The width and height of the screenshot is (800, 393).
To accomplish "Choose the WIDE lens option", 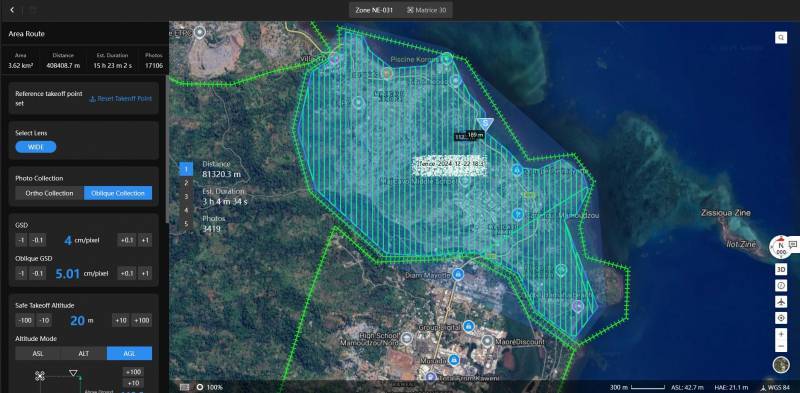I will (x=36, y=147).
